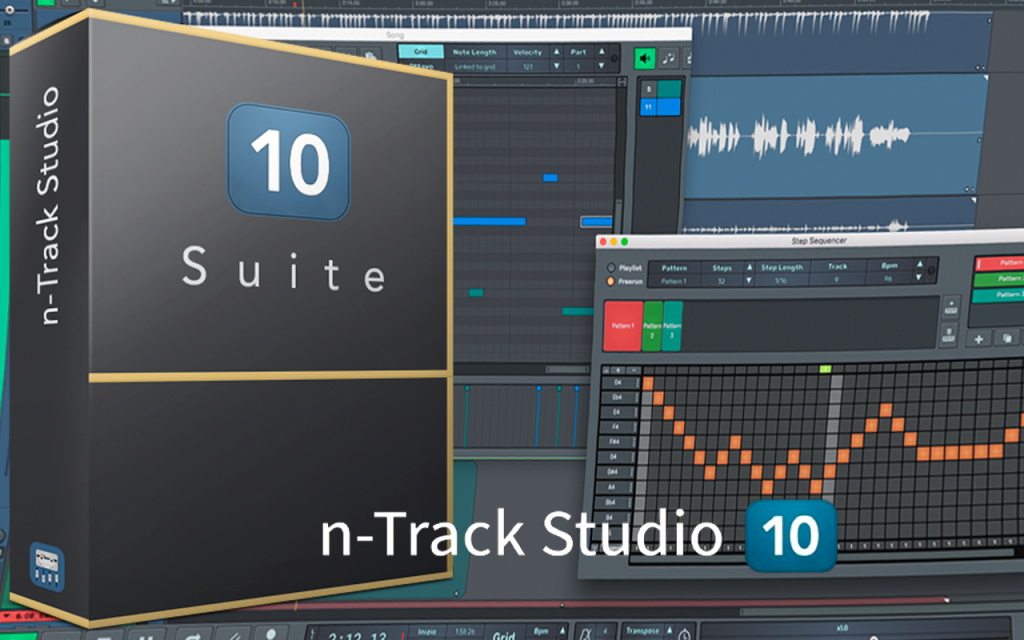Toggle the green speaker audition button
Screen dimensions: 1024x640
[645, 59]
